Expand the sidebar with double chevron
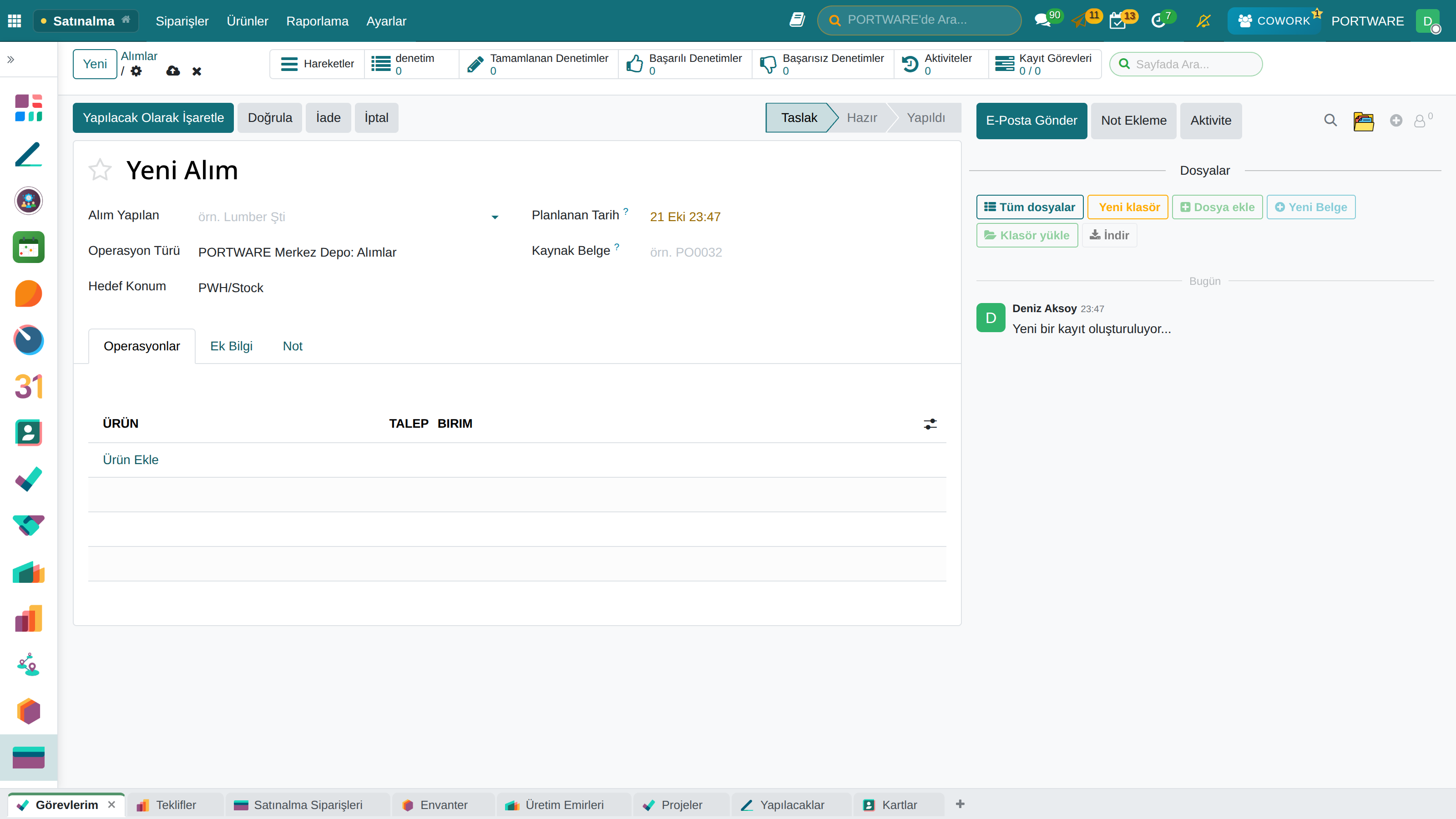Image resolution: width=1456 pixels, height=819 pixels. pyautogui.click(x=11, y=59)
